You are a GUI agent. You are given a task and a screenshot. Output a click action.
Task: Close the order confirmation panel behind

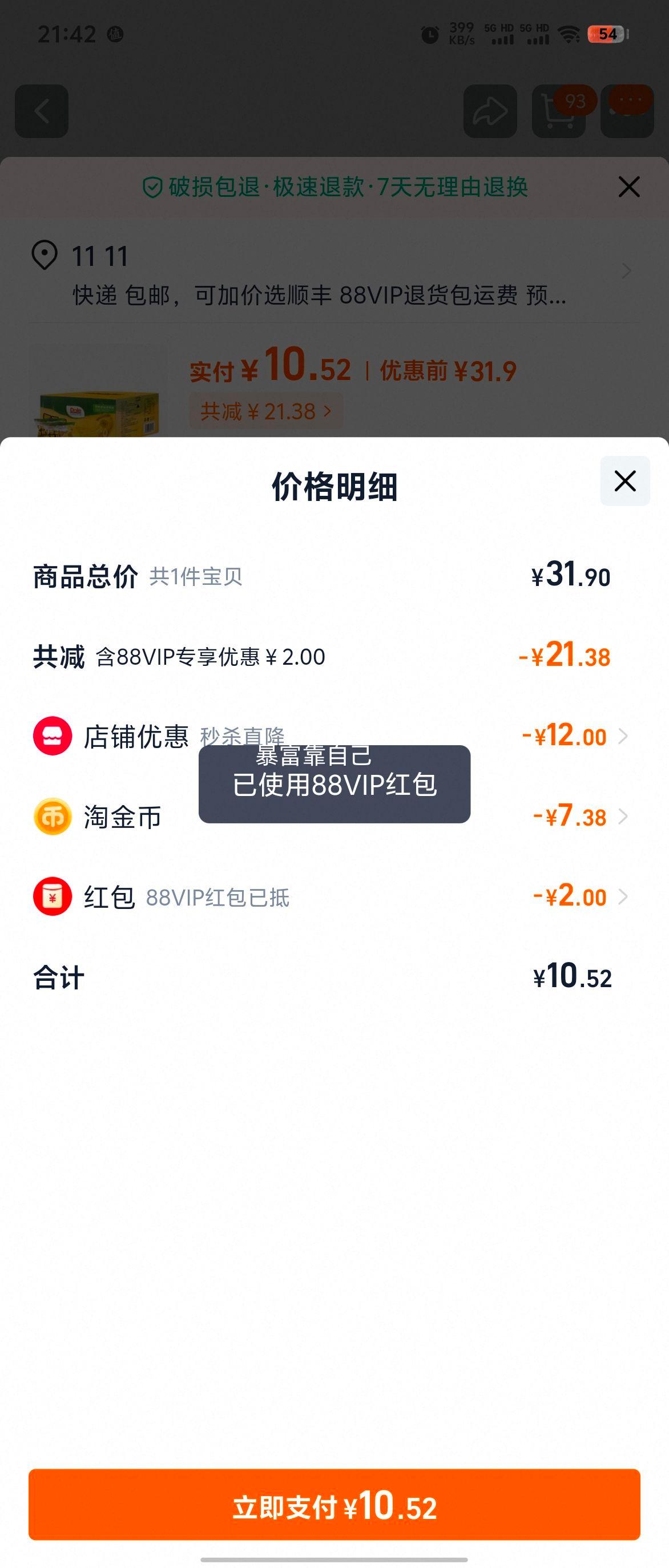[x=629, y=187]
